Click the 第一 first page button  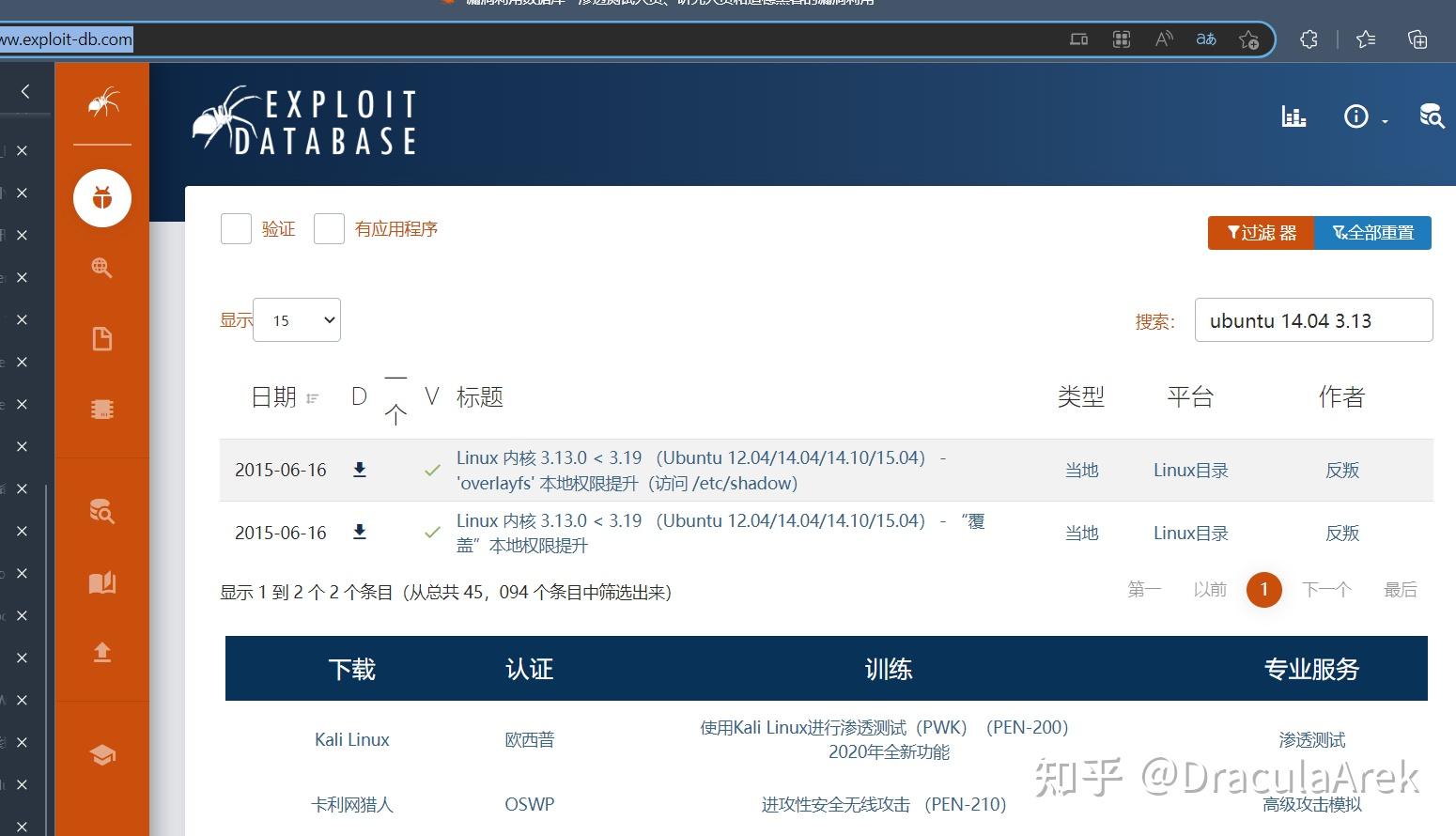tap(1144, 590)
